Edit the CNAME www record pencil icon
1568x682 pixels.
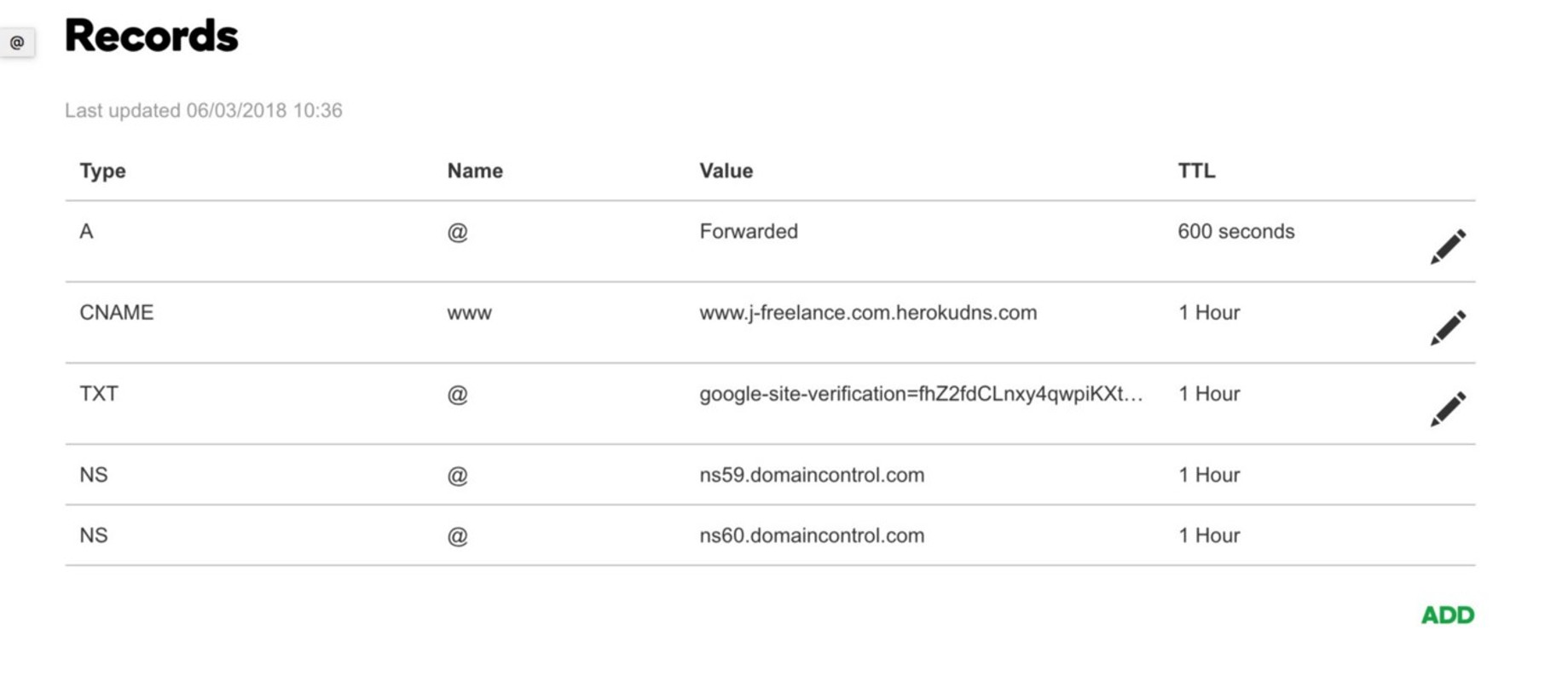[x=1447, y=327]
